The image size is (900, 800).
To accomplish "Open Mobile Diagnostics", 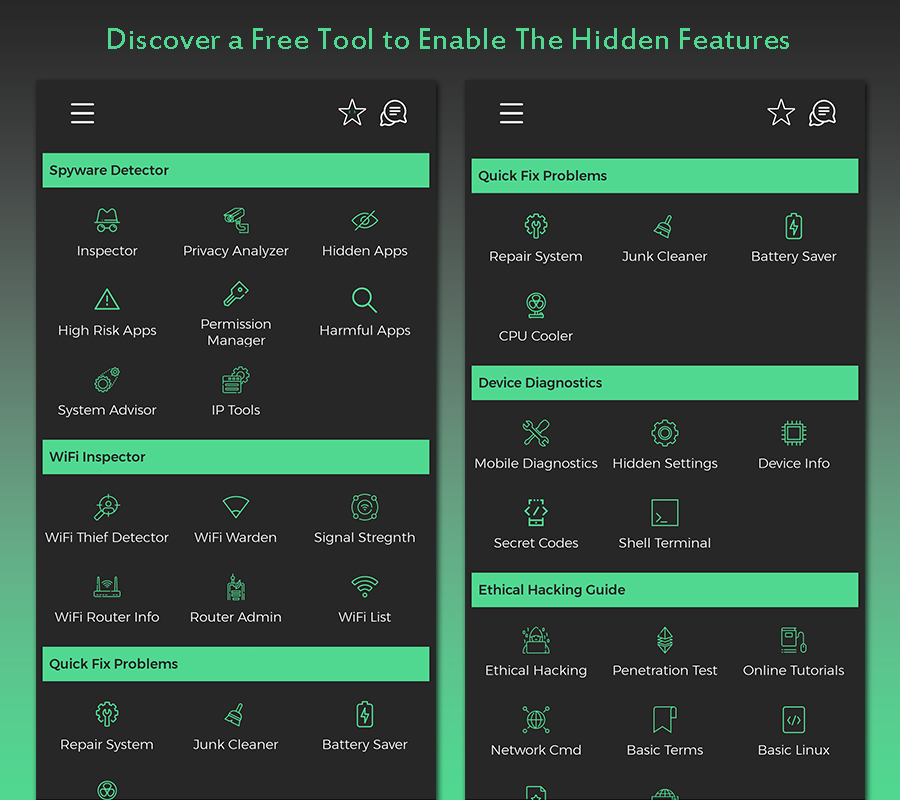I will click(536, 445).
